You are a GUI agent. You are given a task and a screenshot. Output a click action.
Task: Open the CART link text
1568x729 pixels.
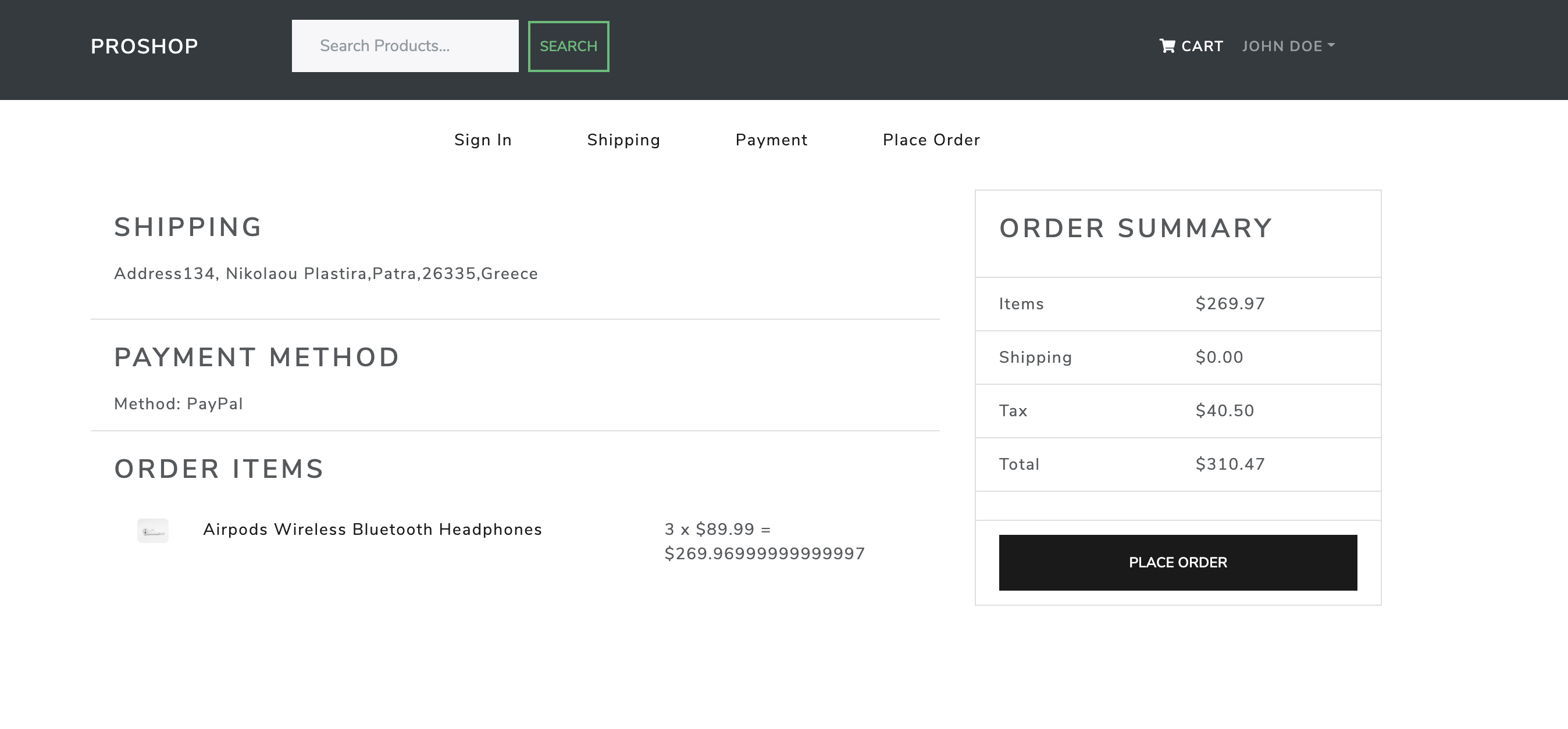(x=1202, y=47)
